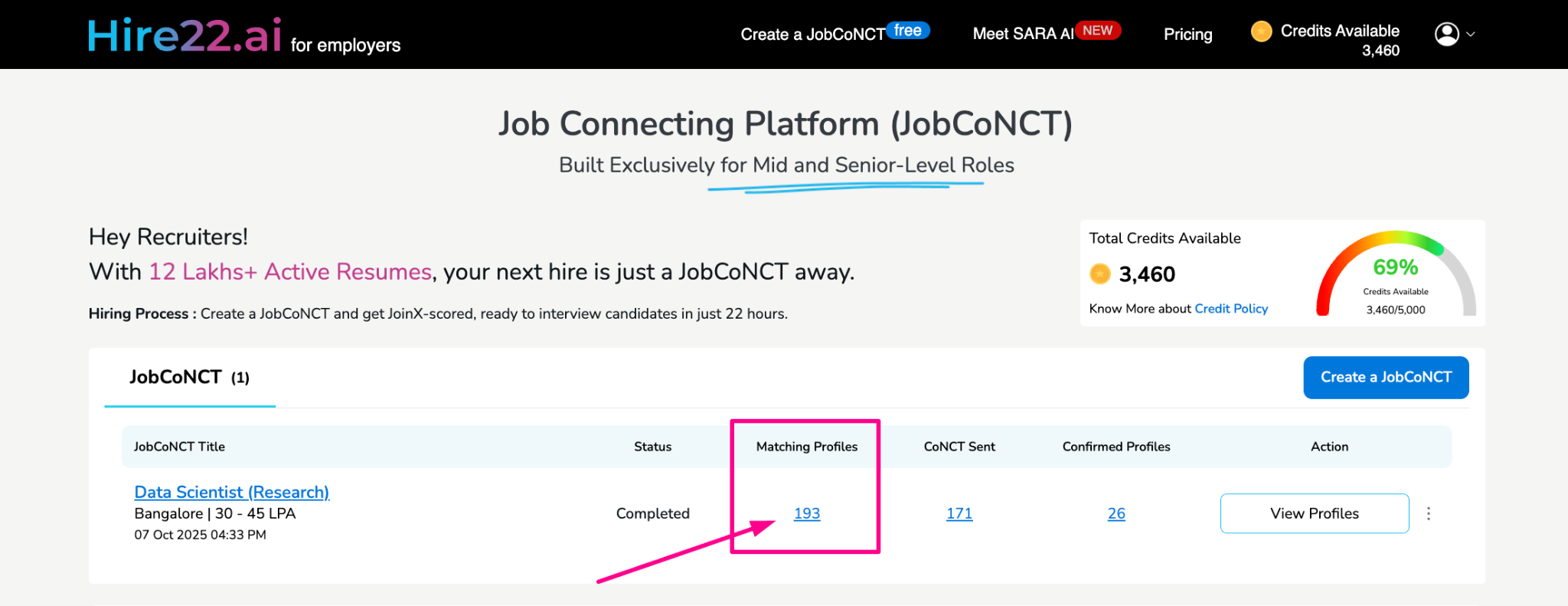Viewport: 1568px width, 606px height.
Task: Click the Hire22.ai logo
Action: coord(185,36)
